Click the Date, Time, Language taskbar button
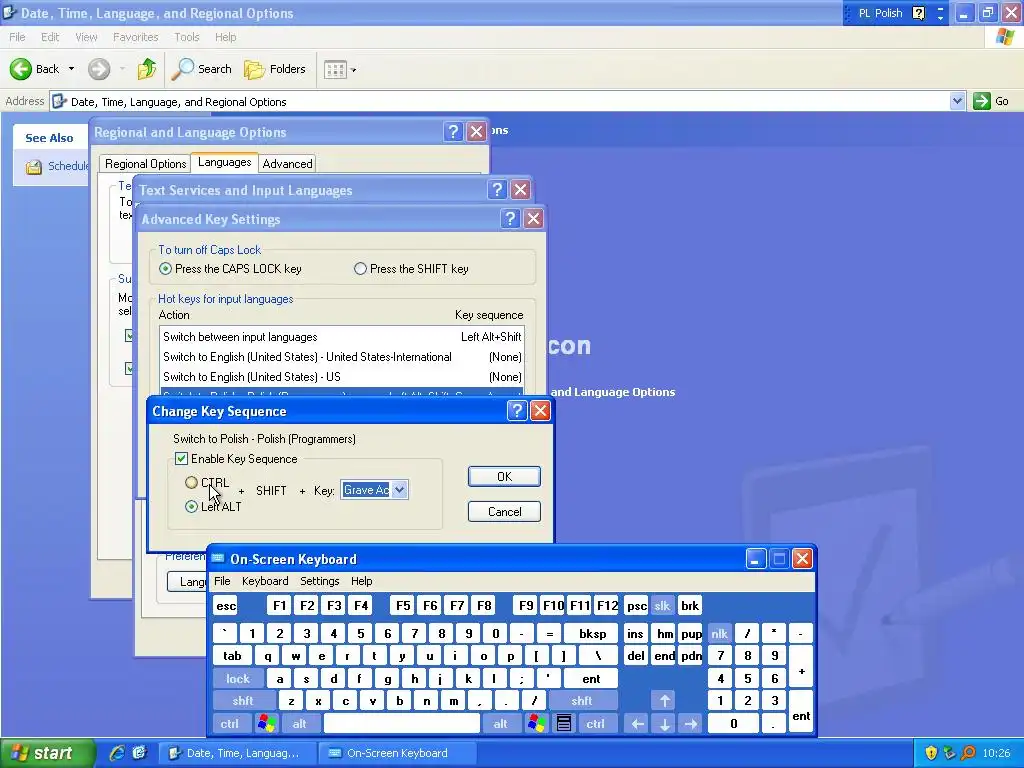Viewport: 1024px width, 768px height. tap(238, 753)
